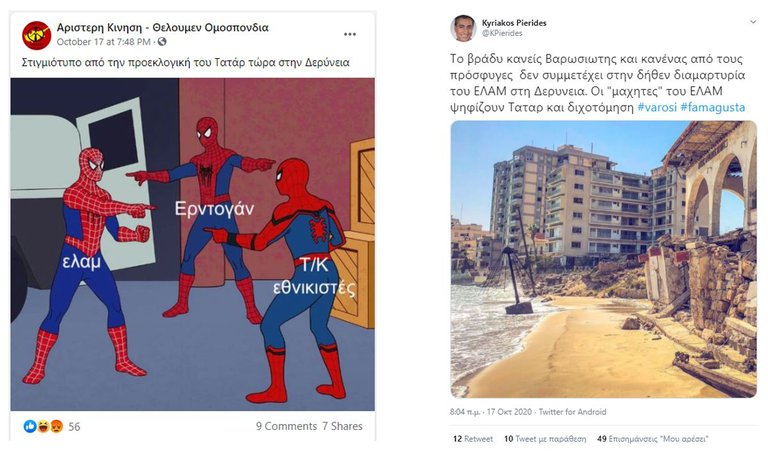Click the #varosi hashtag
Viewport: 768px width, 453px height.
click(x=657, y=107)
